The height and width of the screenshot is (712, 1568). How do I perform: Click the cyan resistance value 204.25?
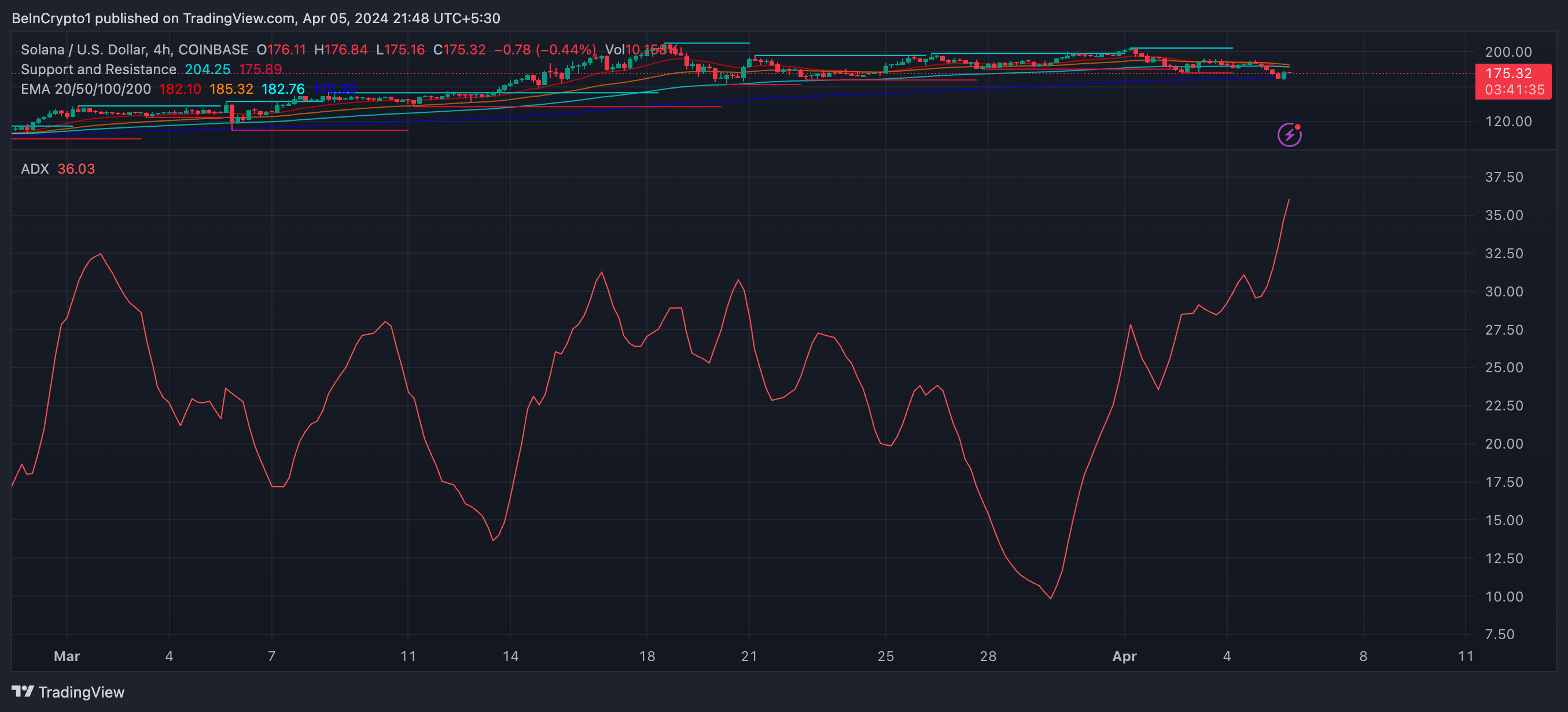[208, 69]
